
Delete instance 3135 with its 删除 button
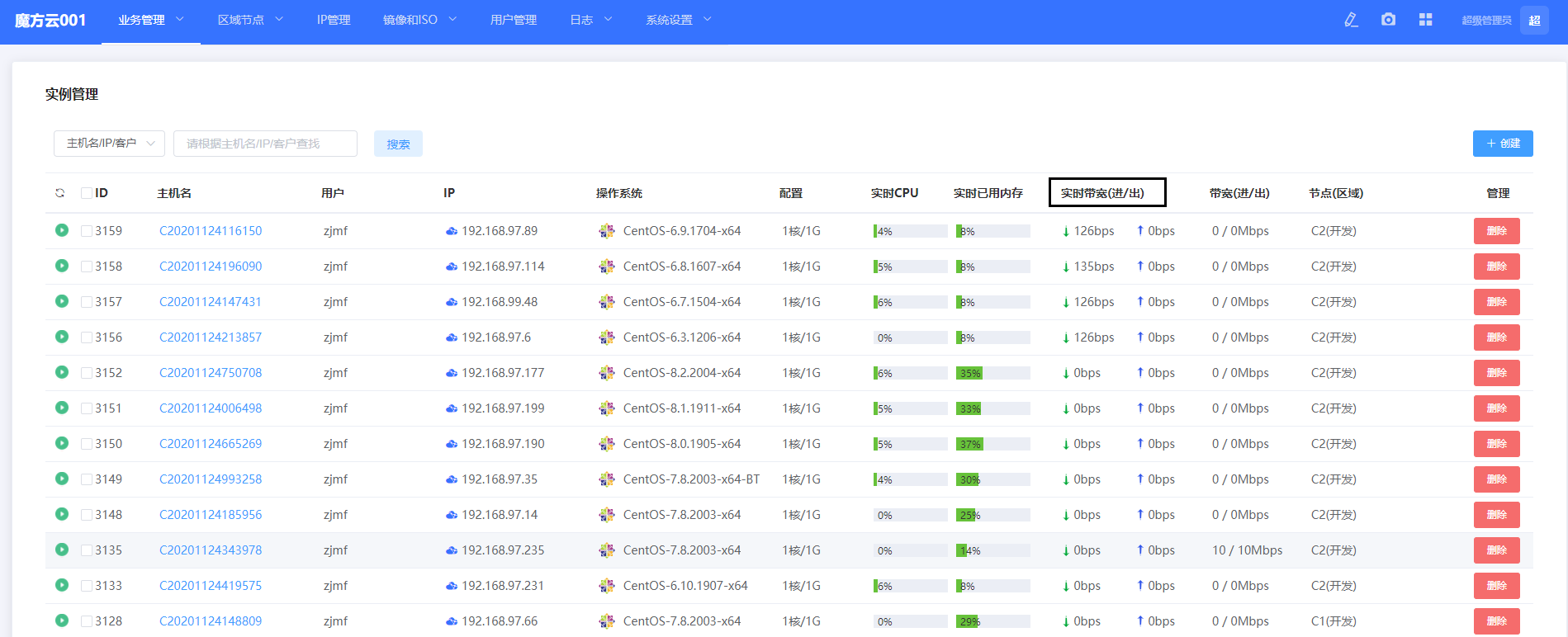point(1496,550)
